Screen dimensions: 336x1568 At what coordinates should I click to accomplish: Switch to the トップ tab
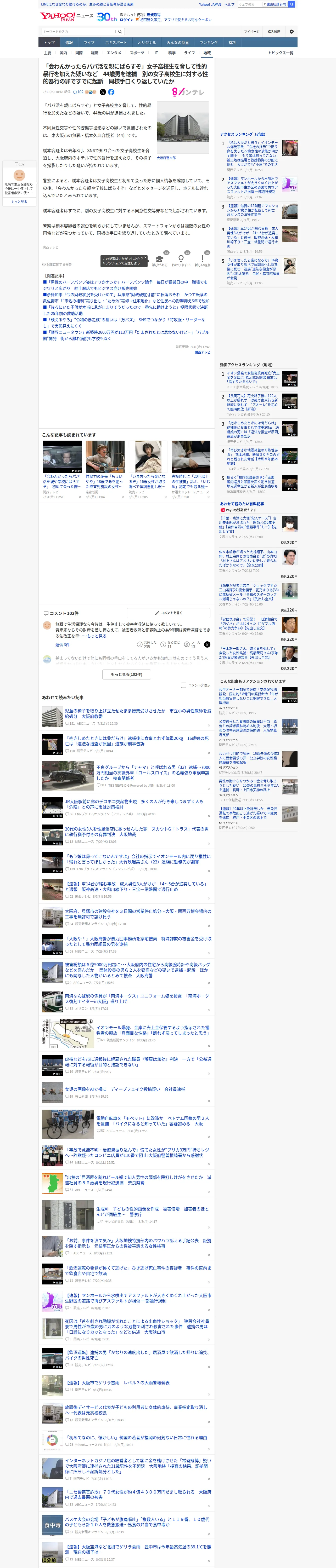49,43
